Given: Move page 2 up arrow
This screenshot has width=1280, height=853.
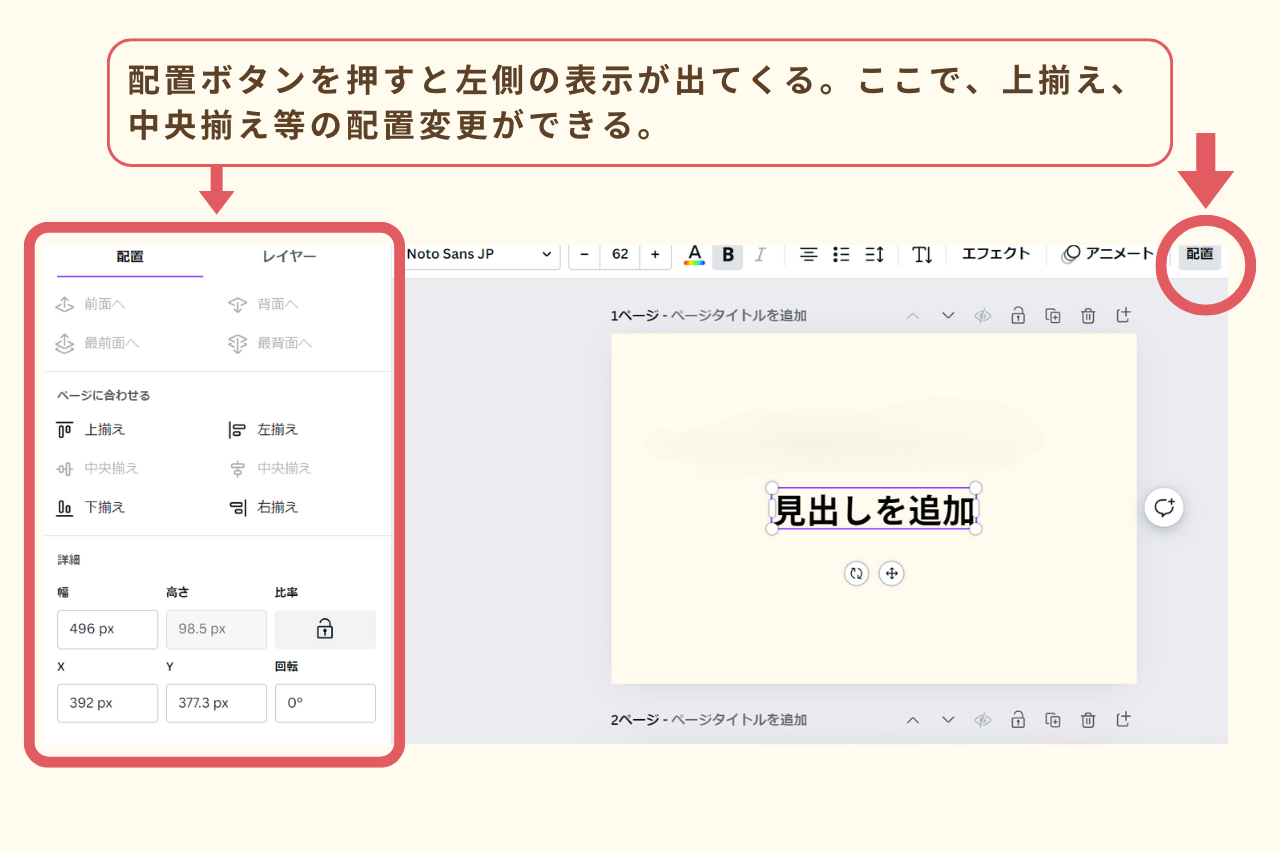Looking at the screenshot, I should [x=912, y=720].
